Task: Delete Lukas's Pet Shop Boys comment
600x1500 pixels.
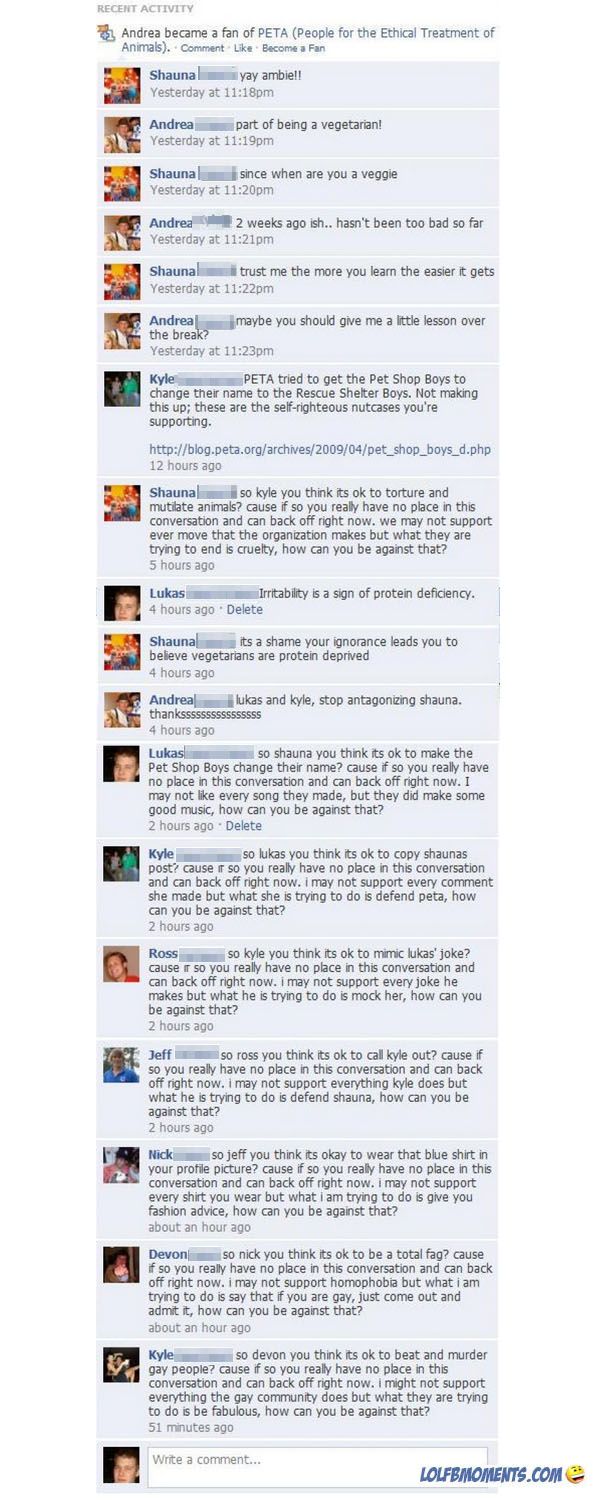Action: pyautogui.click(x=244, y=826)
